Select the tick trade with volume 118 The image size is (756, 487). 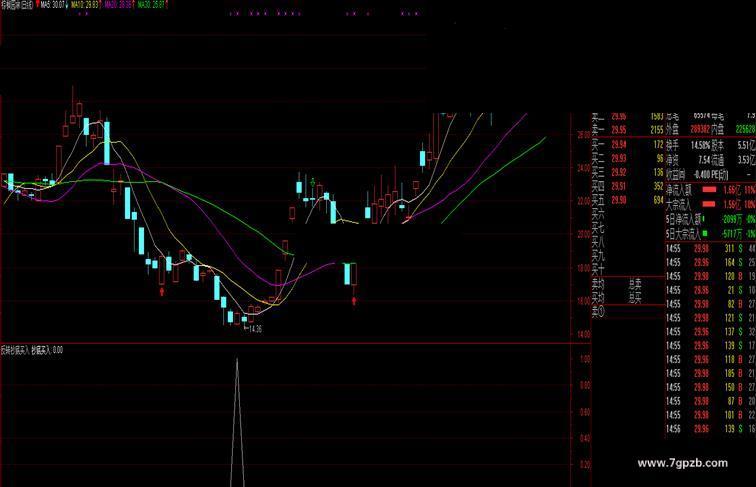711,359
